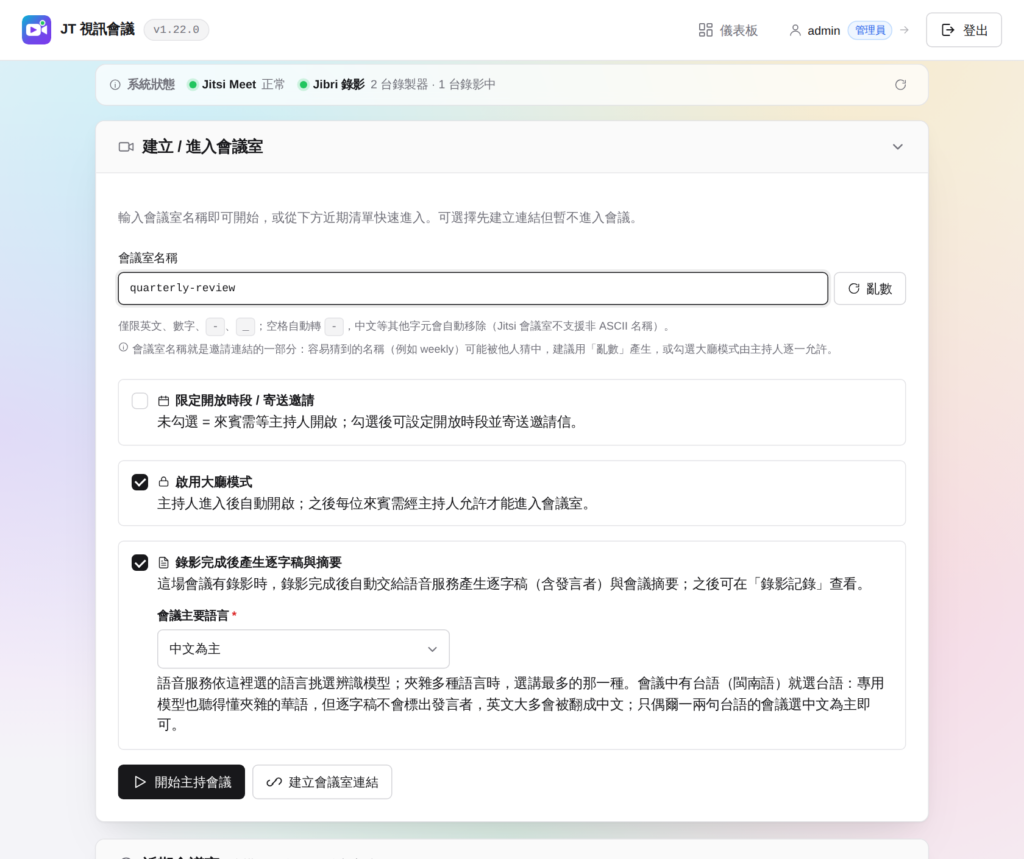Click 開始主持會議 button
The width and height of the screenshot is (1024, 859).
coord(182,782)
